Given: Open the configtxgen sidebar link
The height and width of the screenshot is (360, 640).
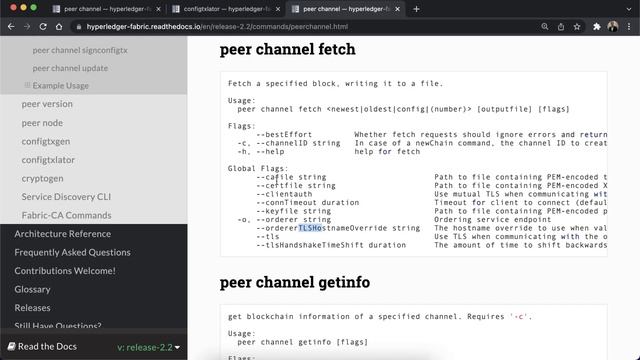Looking at the screenshot, I should click(x=46, y=141).
